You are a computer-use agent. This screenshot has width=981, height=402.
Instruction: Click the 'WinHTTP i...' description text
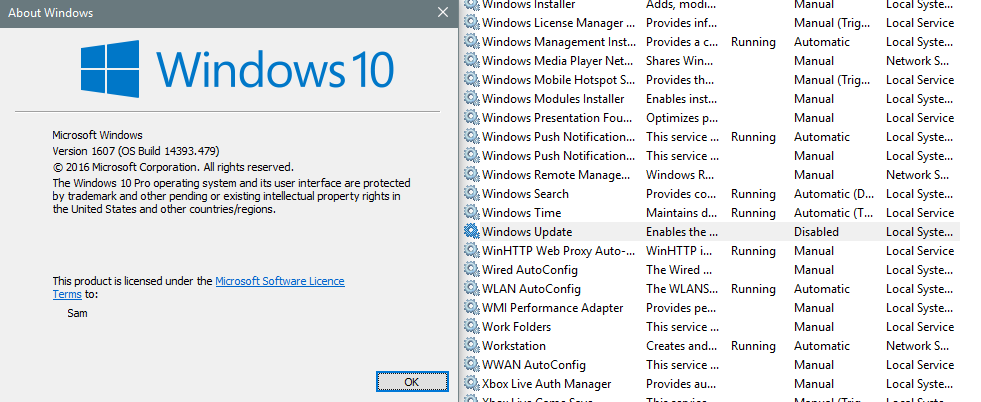(x=679, y=251)
